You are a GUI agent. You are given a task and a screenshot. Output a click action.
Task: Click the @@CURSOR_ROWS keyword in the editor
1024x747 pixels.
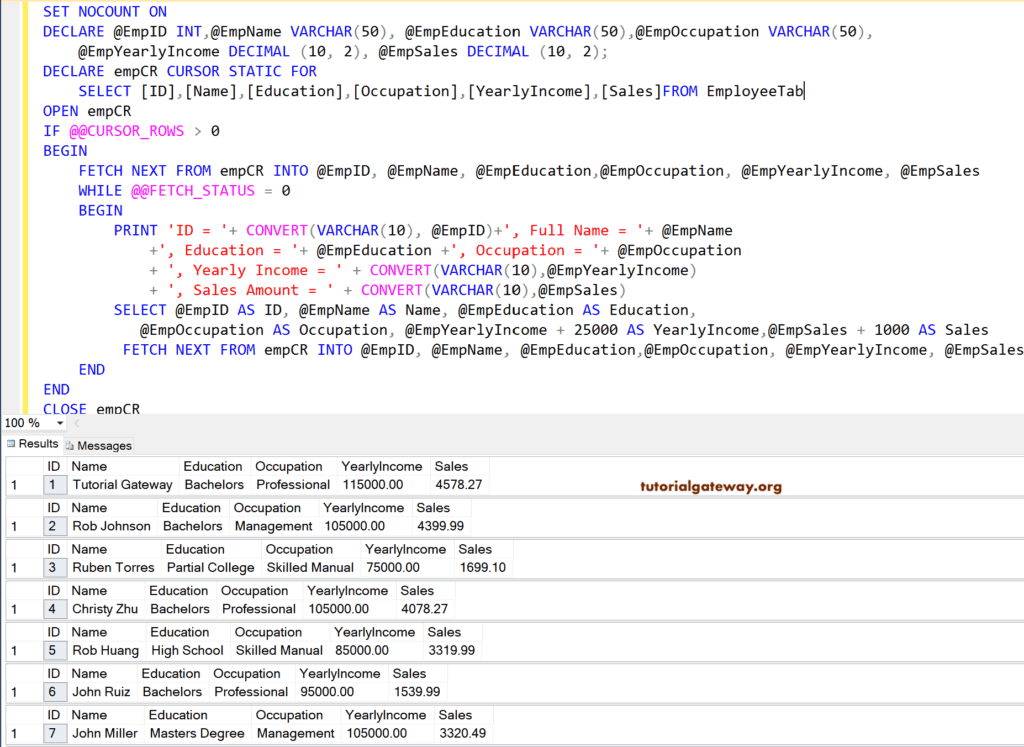click(127, 131)
